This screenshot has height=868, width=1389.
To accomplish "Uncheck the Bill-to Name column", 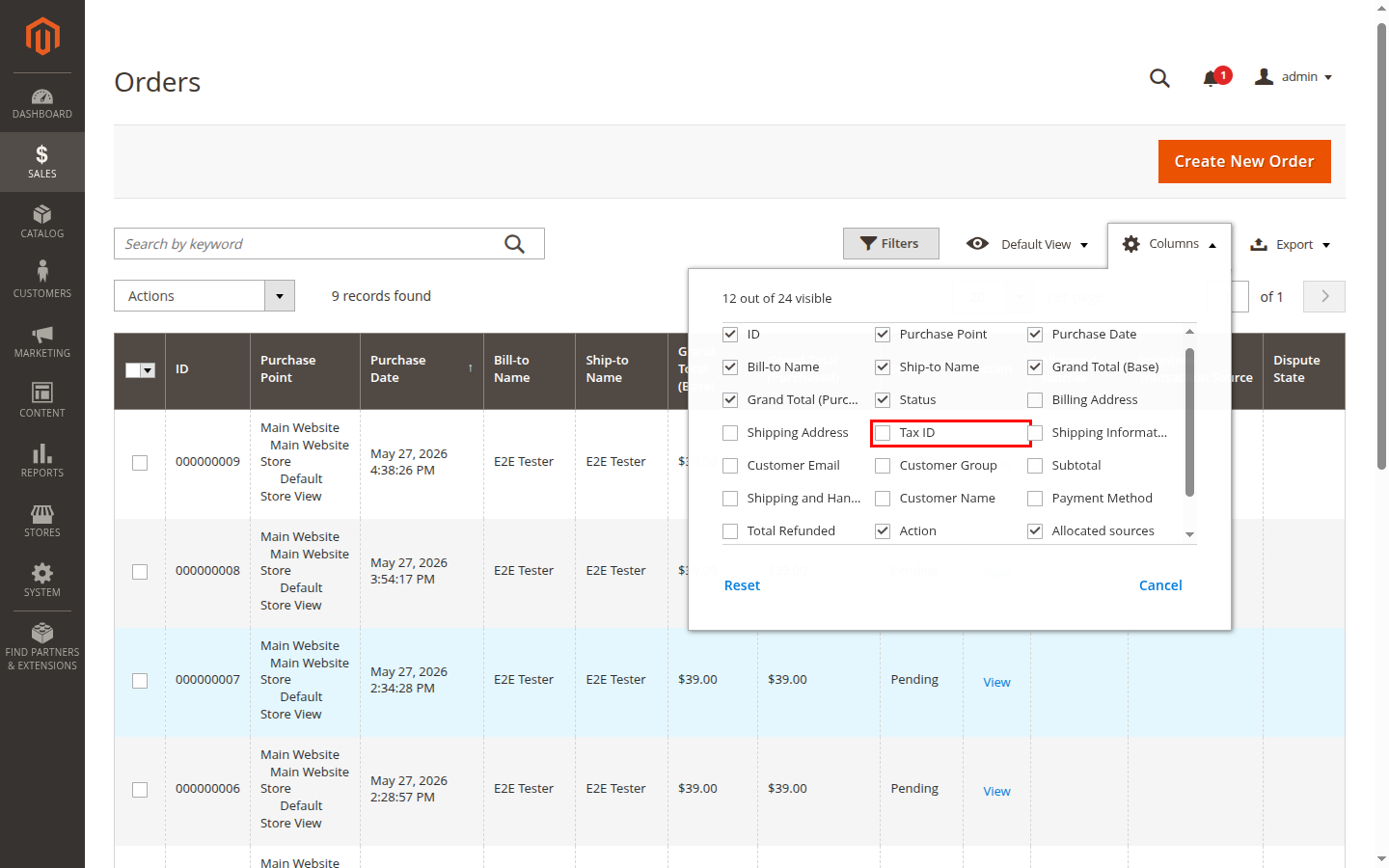I will [x=730, y=367].
